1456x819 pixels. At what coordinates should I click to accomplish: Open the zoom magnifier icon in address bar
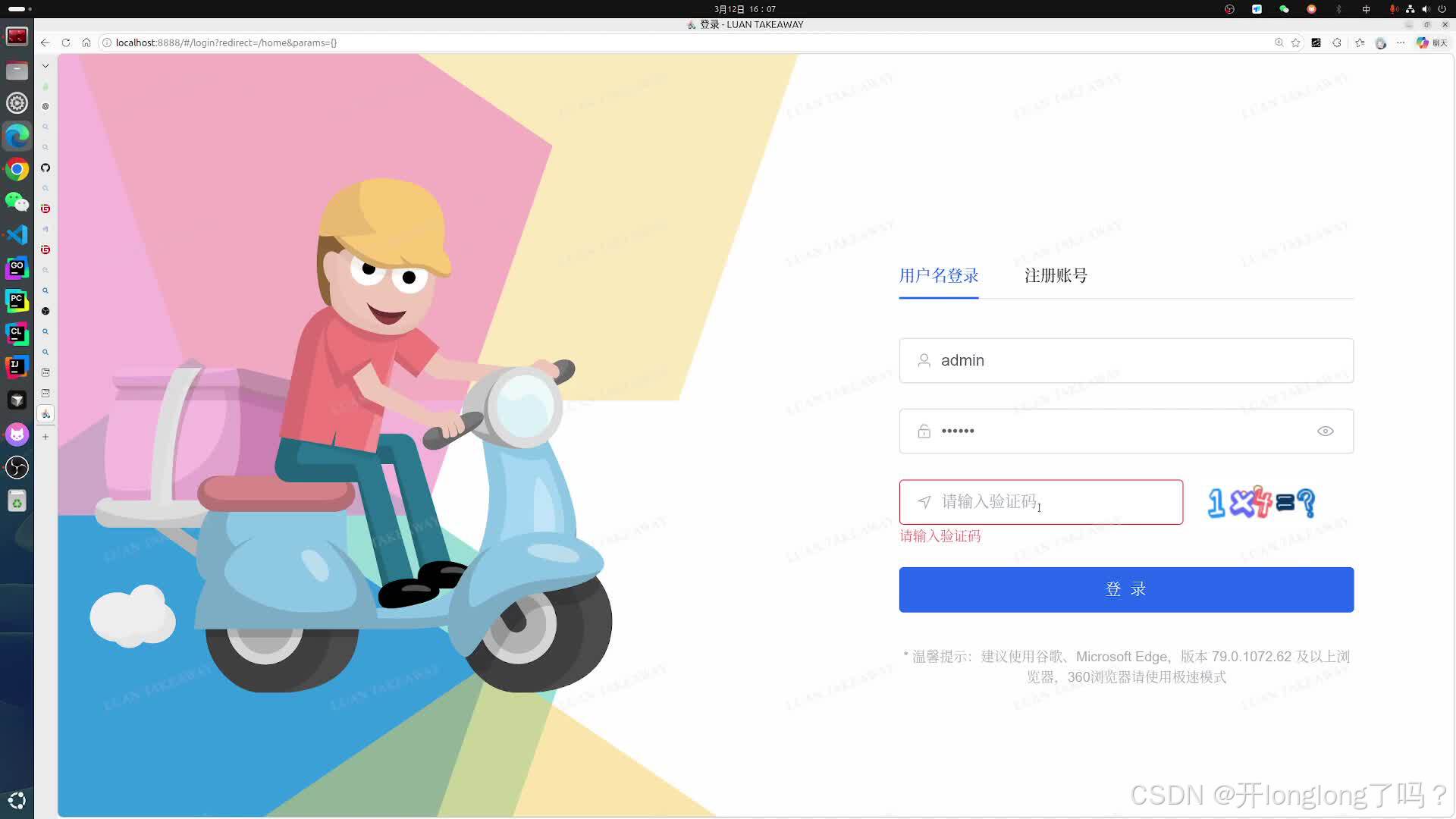pyautogui.click(x=1279, y=42)
